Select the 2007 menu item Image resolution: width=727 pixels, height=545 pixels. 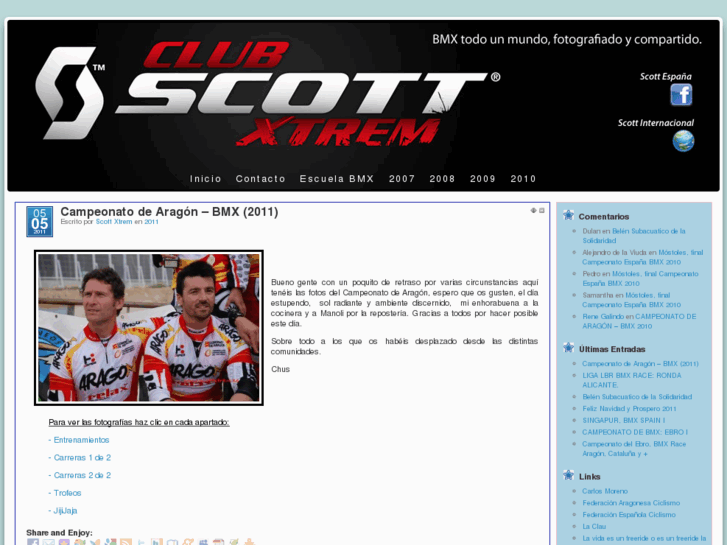tap(402, 179)
